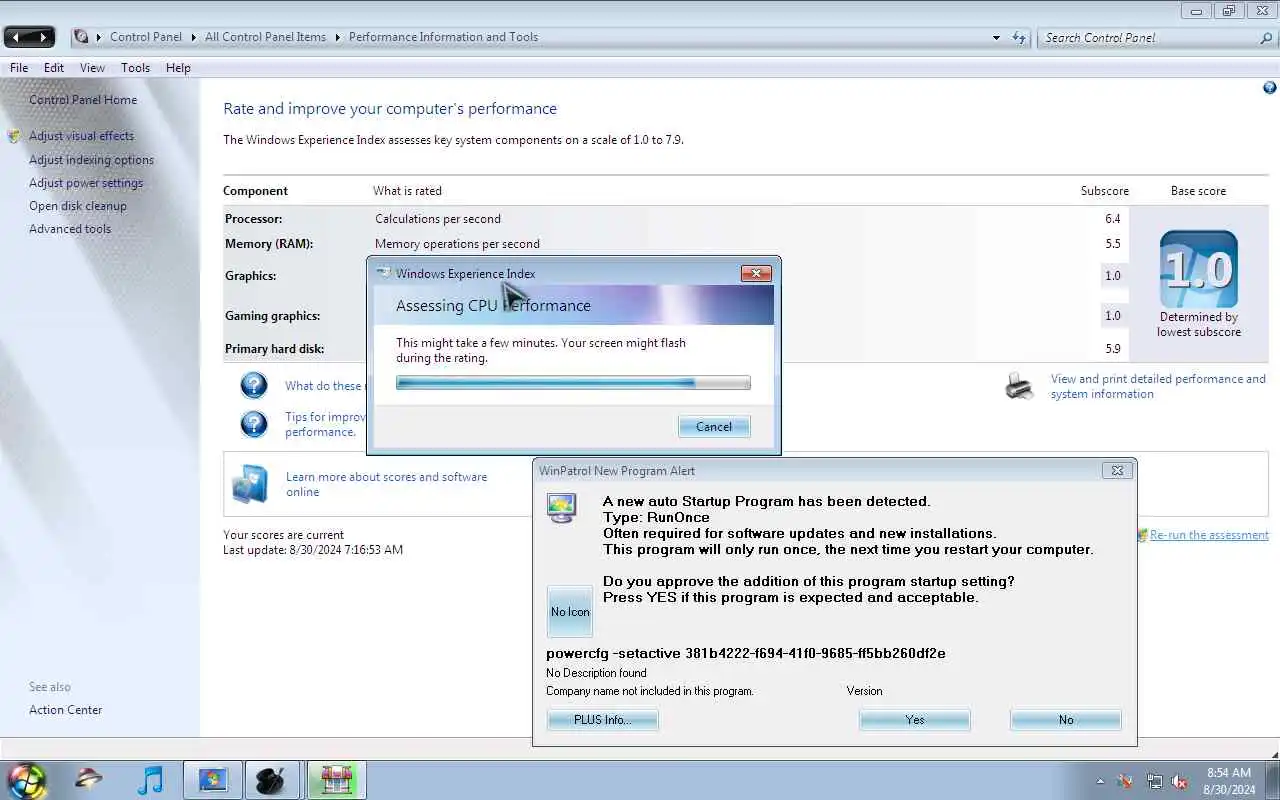
Task: Expand the arrow after Control Panel breadcrumb
Action: coord(194,37)
